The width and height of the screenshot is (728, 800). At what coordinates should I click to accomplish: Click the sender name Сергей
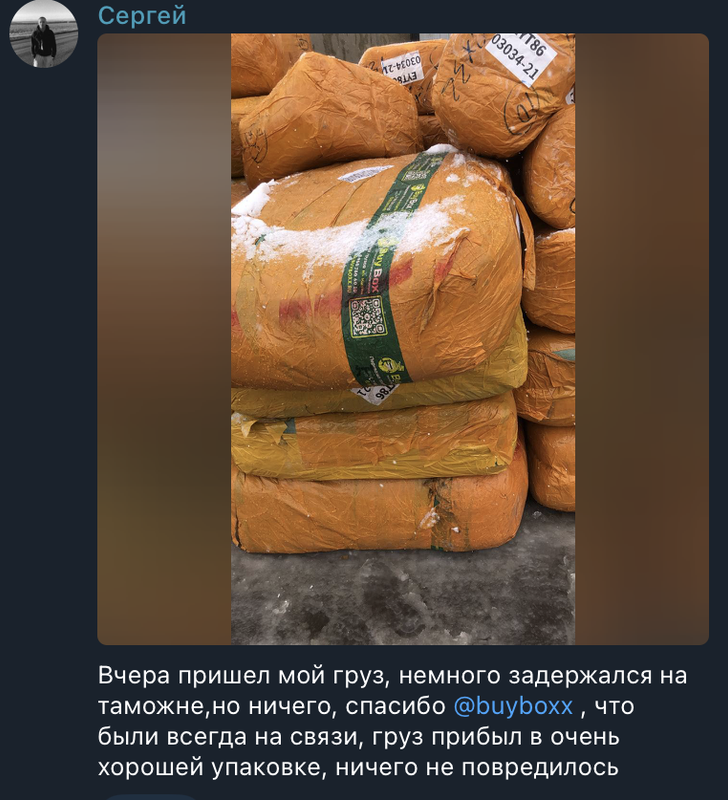(142, 15)
